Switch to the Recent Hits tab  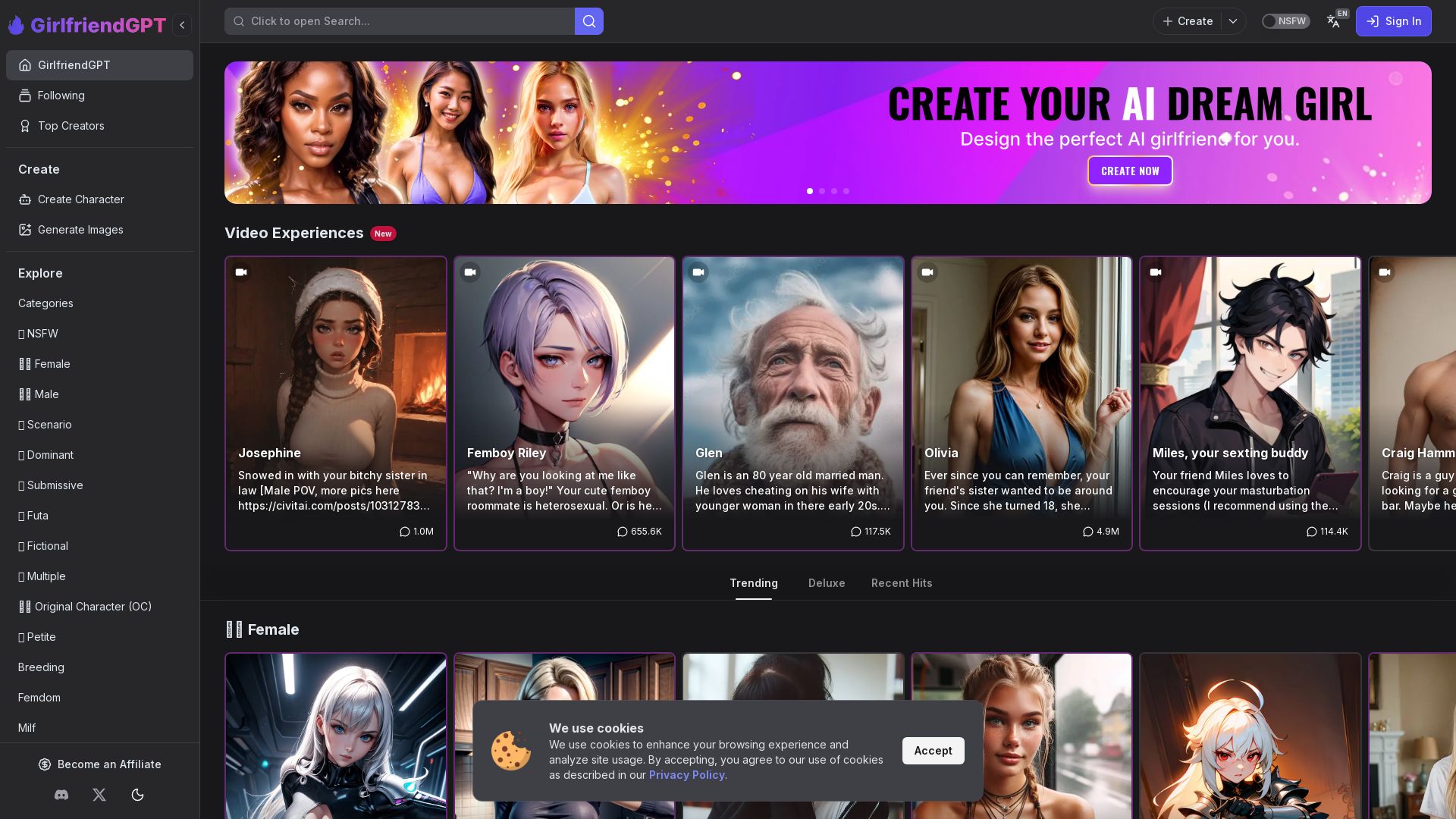click(x=901, y=583)
